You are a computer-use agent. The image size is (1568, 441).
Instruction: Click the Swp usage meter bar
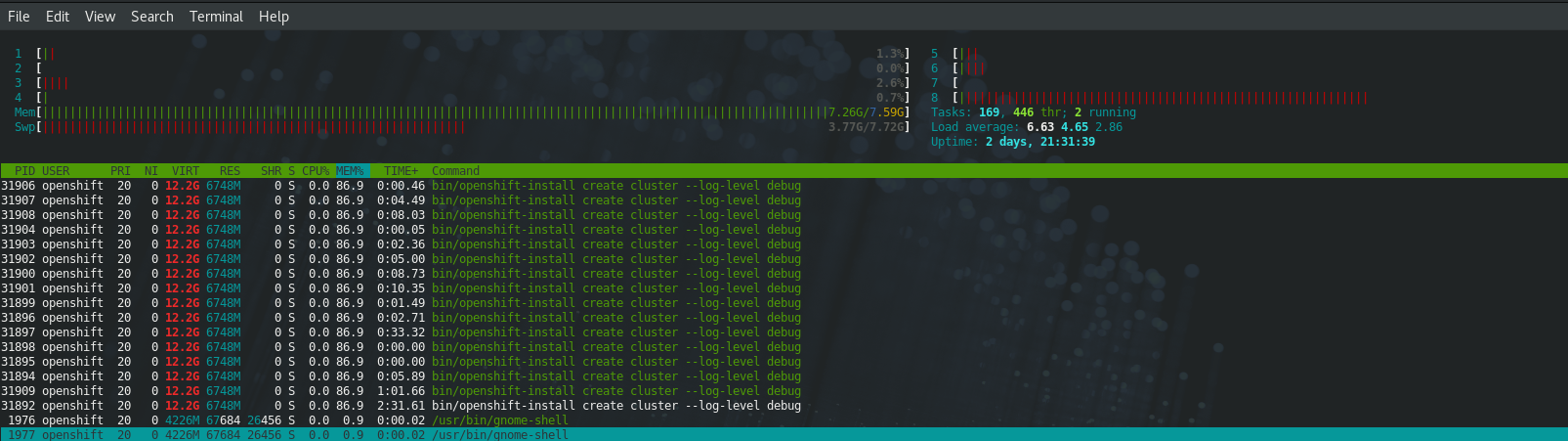tap(462, 127)
